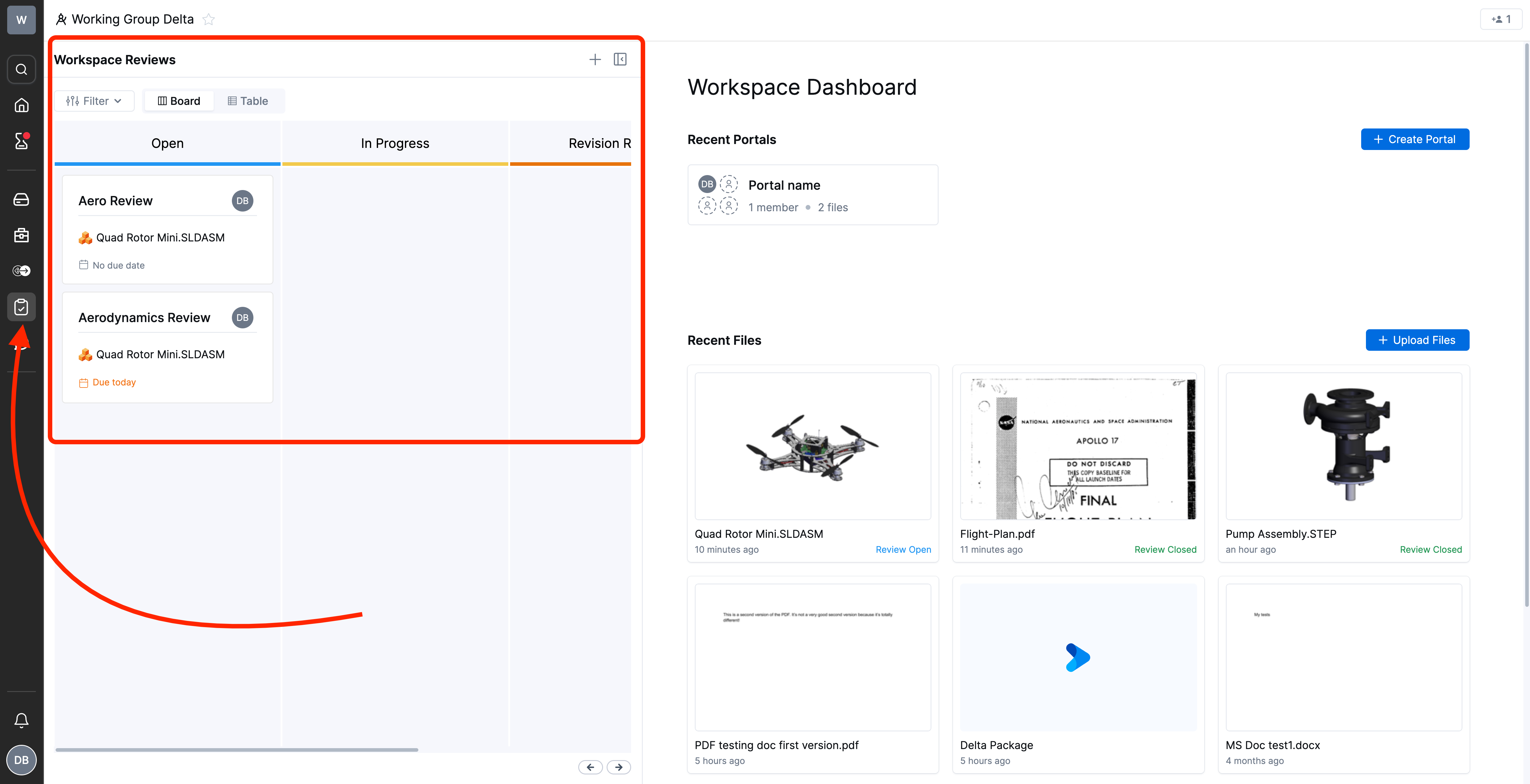The width and height of the screenshot is (1530, 784).
Task: Click the compass icon beside Working Group Delta
Action: 61,20
